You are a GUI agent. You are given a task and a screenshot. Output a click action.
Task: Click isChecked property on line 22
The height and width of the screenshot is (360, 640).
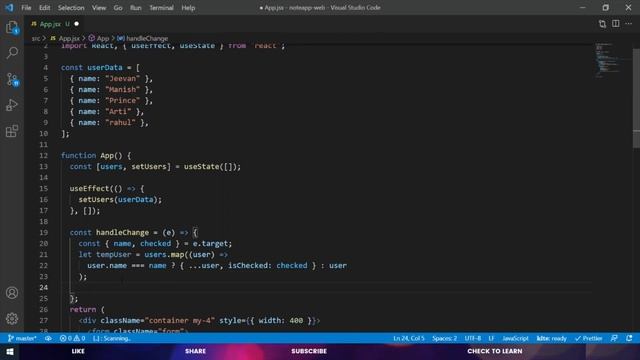click(248, 265)
